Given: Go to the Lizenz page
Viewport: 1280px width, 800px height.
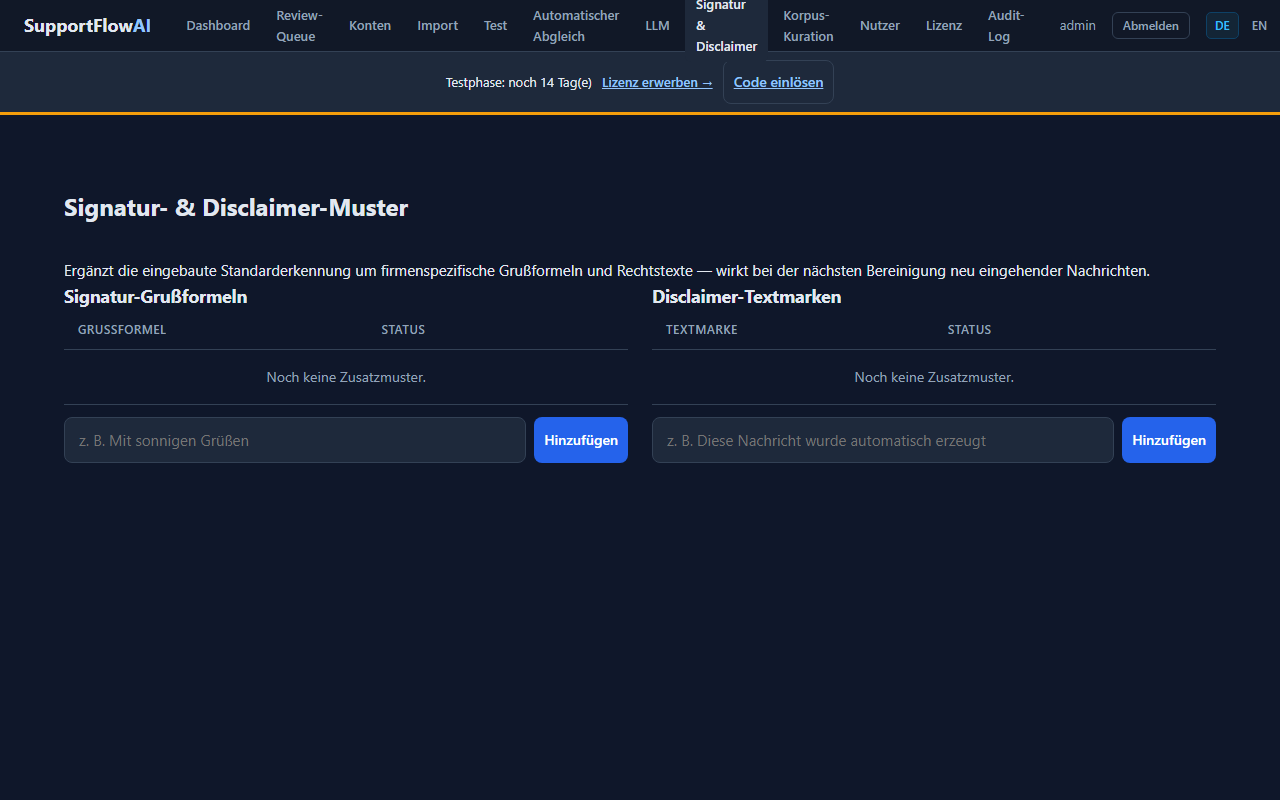Looking at the screenshot, I should click(944, 26).
